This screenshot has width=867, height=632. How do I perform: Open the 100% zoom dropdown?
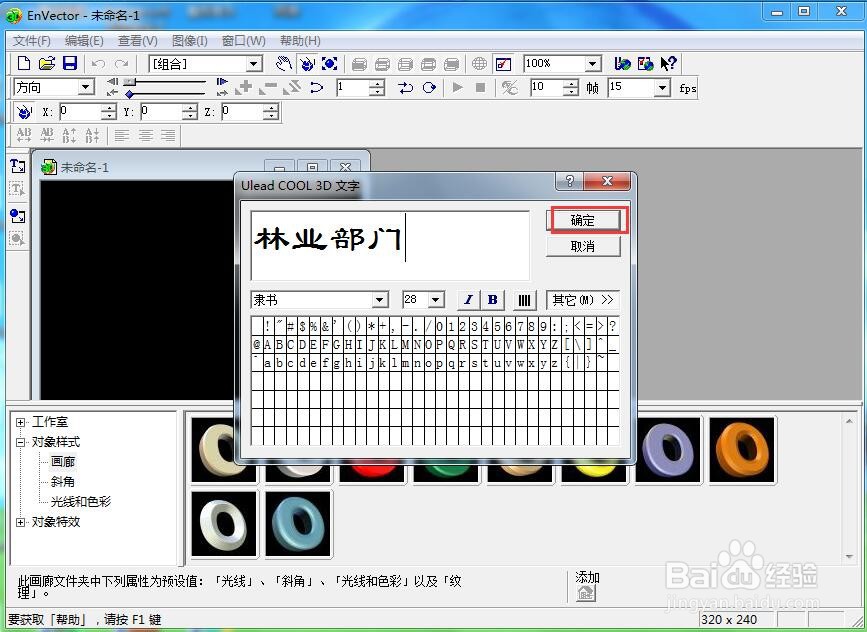coord(592,64)
